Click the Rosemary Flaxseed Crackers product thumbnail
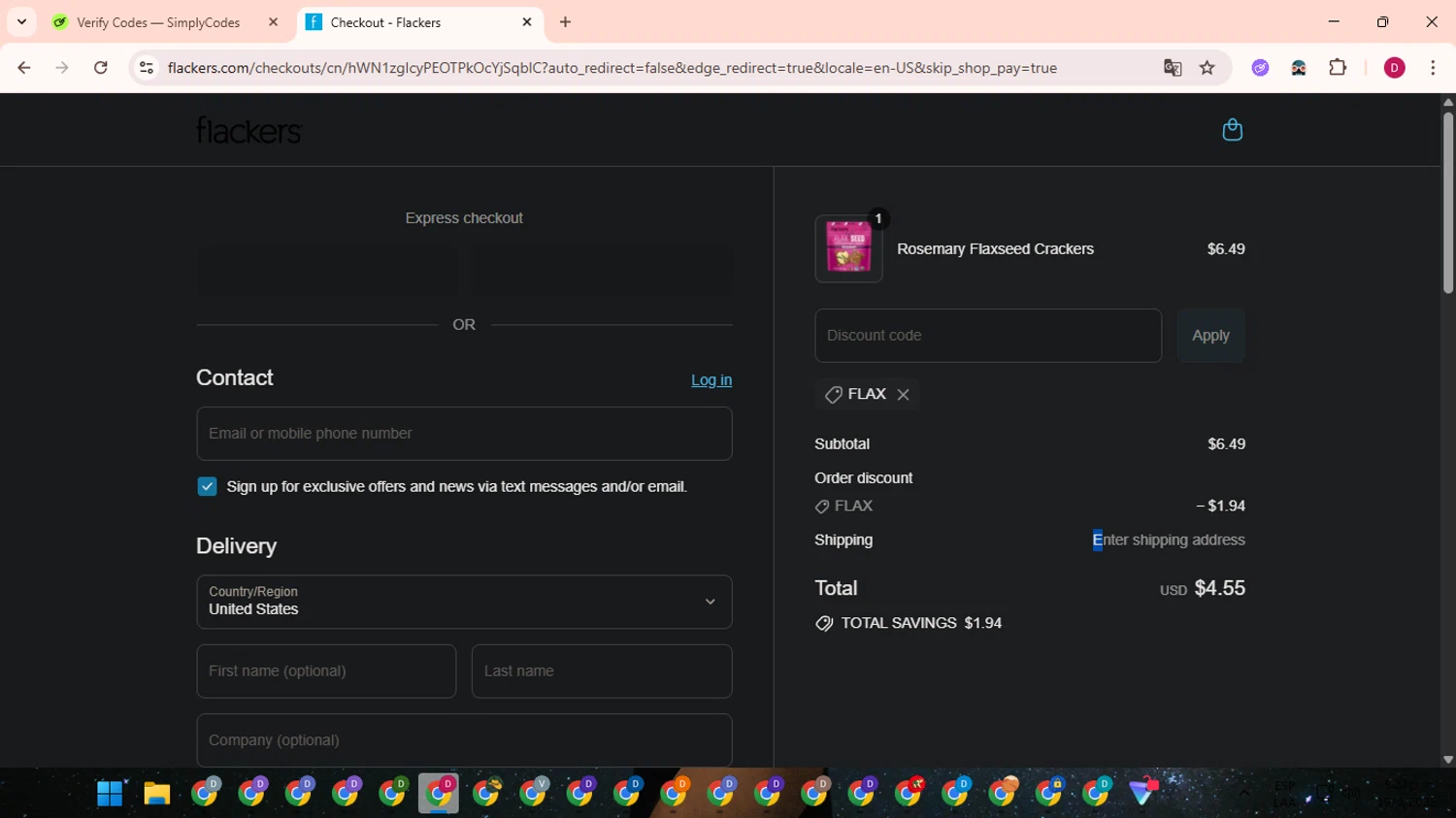The height and width of the screenshot is (818, 1456). (848, 249)
